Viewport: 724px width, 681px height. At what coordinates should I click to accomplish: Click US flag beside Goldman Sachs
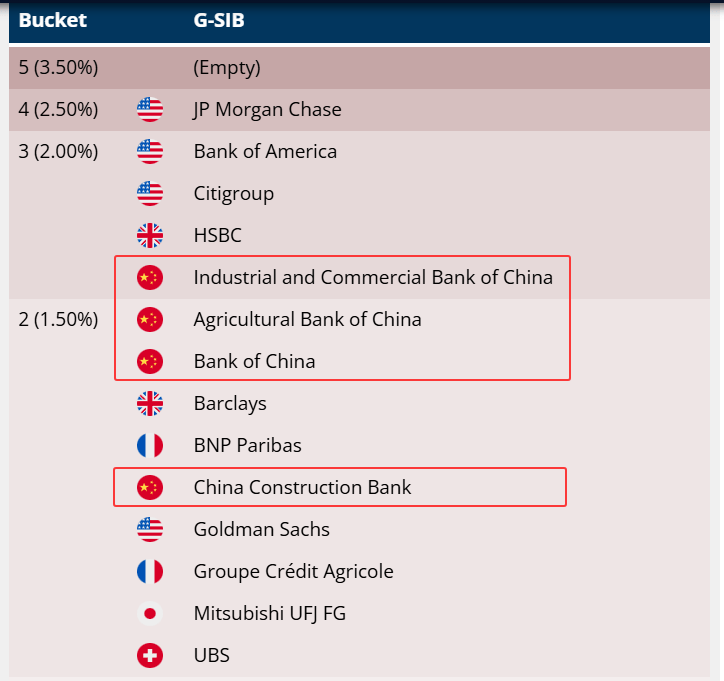coord(149,530)
